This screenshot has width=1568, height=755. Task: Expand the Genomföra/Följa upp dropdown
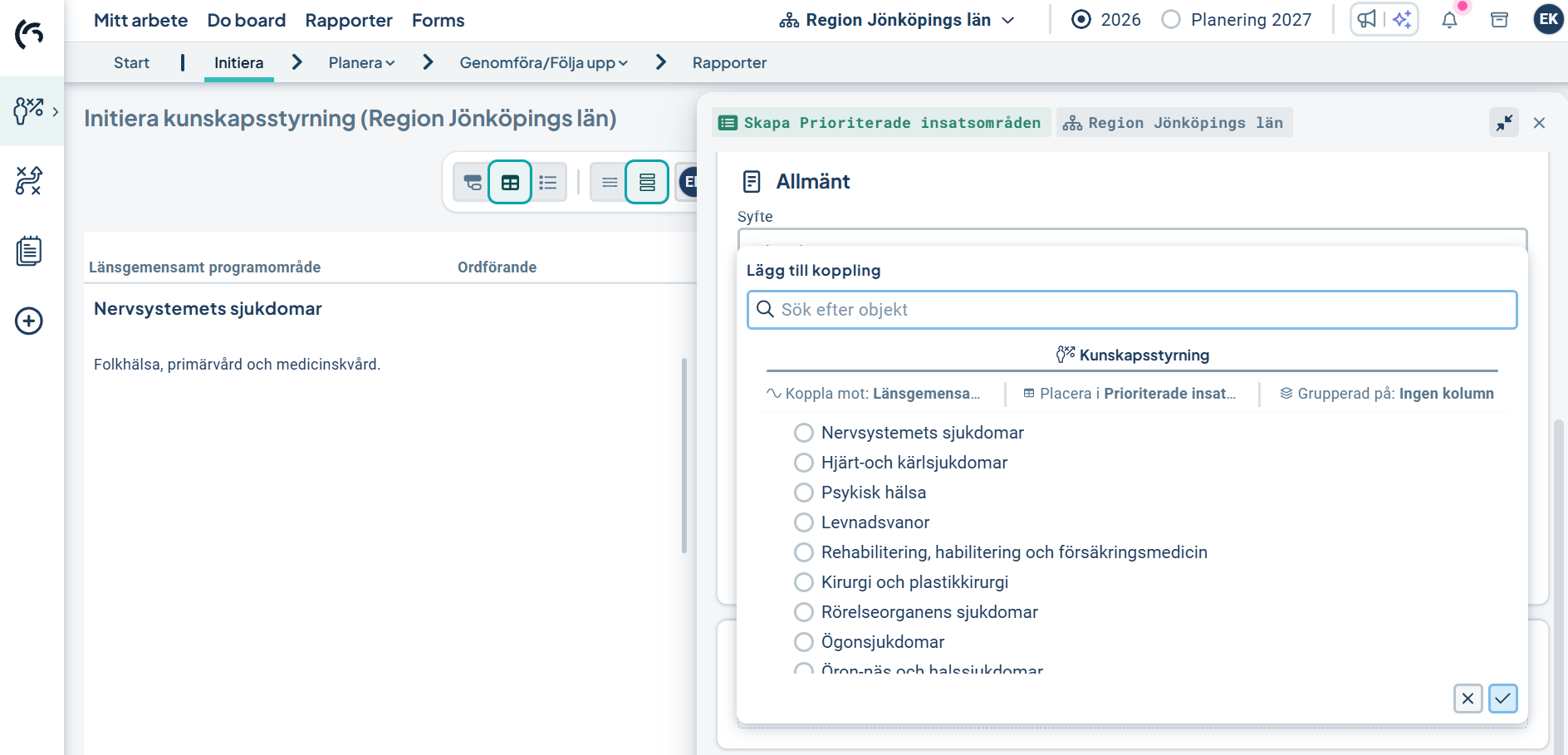[x=543, y=63]
